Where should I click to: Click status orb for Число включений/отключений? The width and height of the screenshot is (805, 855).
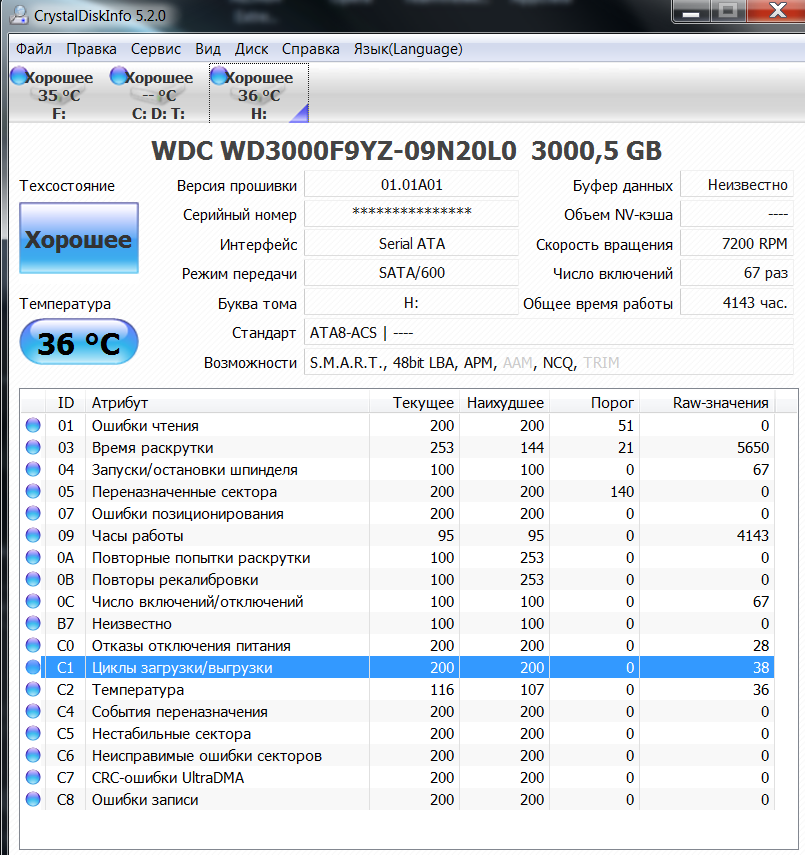(x=33, y=601)
